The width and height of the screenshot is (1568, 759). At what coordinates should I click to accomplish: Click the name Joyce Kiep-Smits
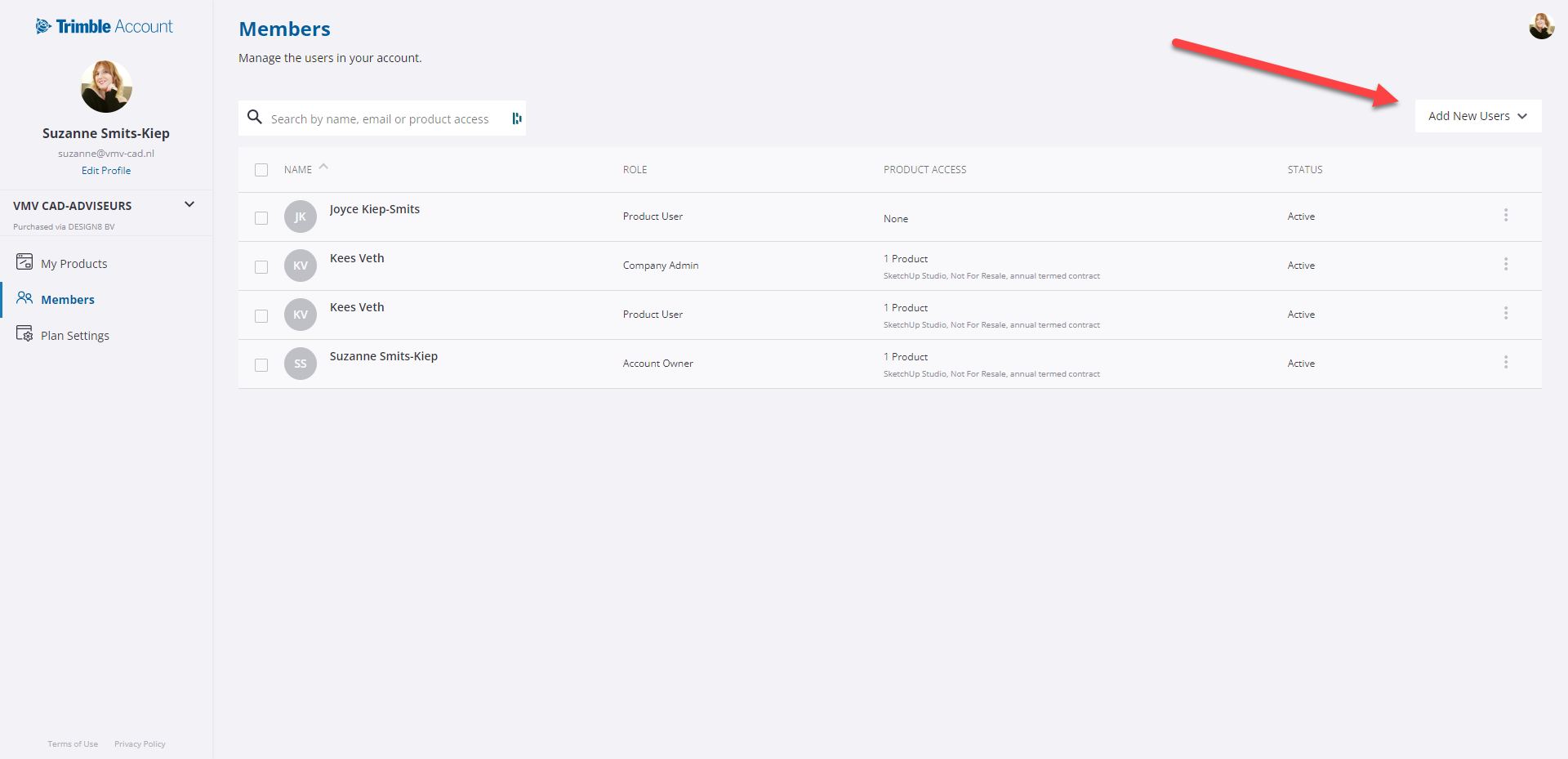375,209
